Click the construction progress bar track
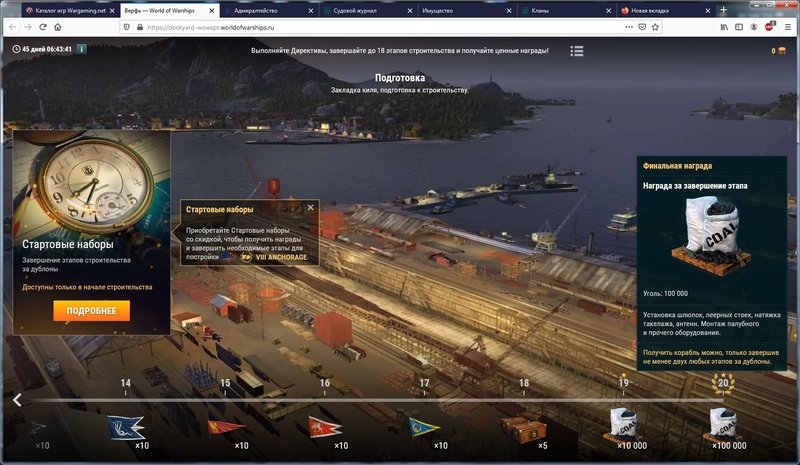This screenshot has width=800, height=465. tap(375, 400)
